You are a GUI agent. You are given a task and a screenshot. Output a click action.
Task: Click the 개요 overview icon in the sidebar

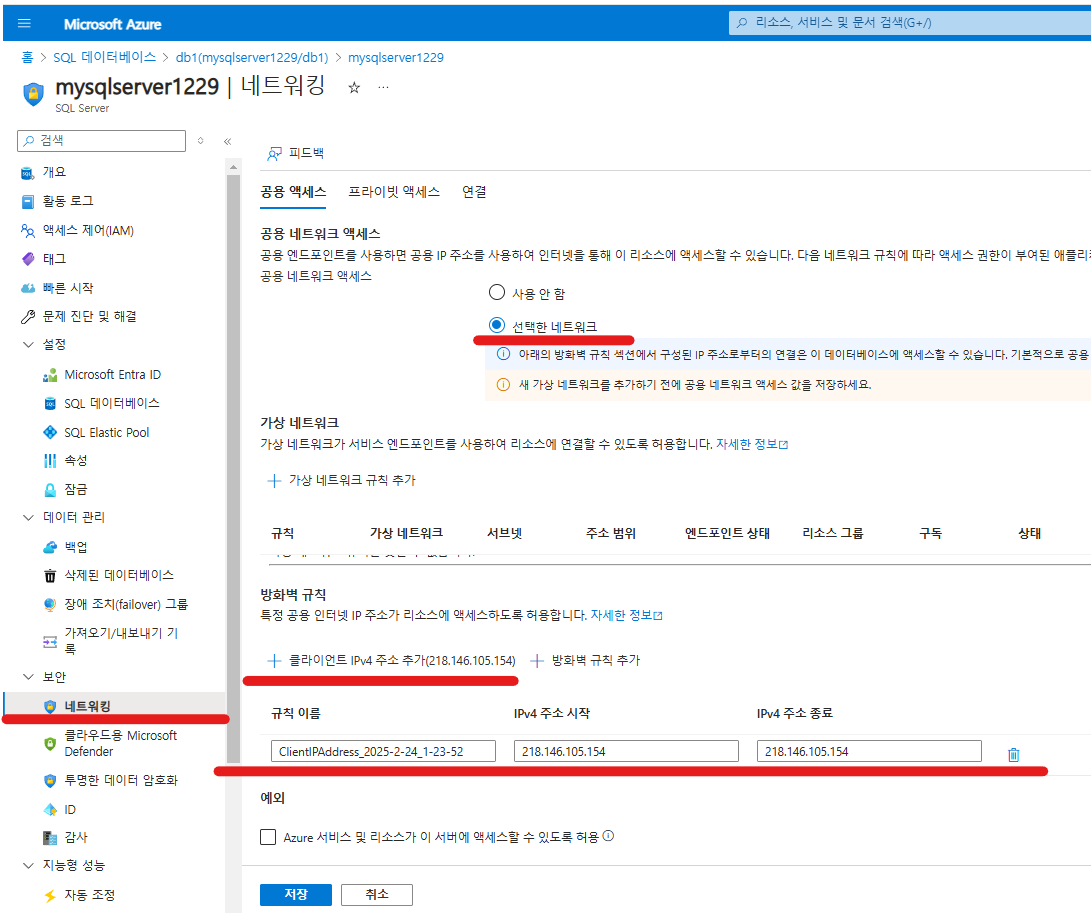click(28, 173)
